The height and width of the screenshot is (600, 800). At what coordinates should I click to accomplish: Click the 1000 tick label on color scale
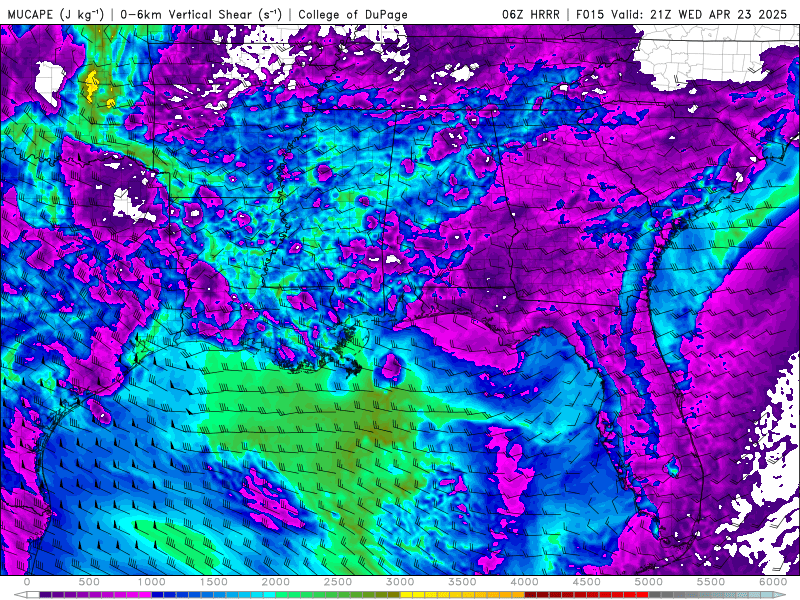point(152,582)
